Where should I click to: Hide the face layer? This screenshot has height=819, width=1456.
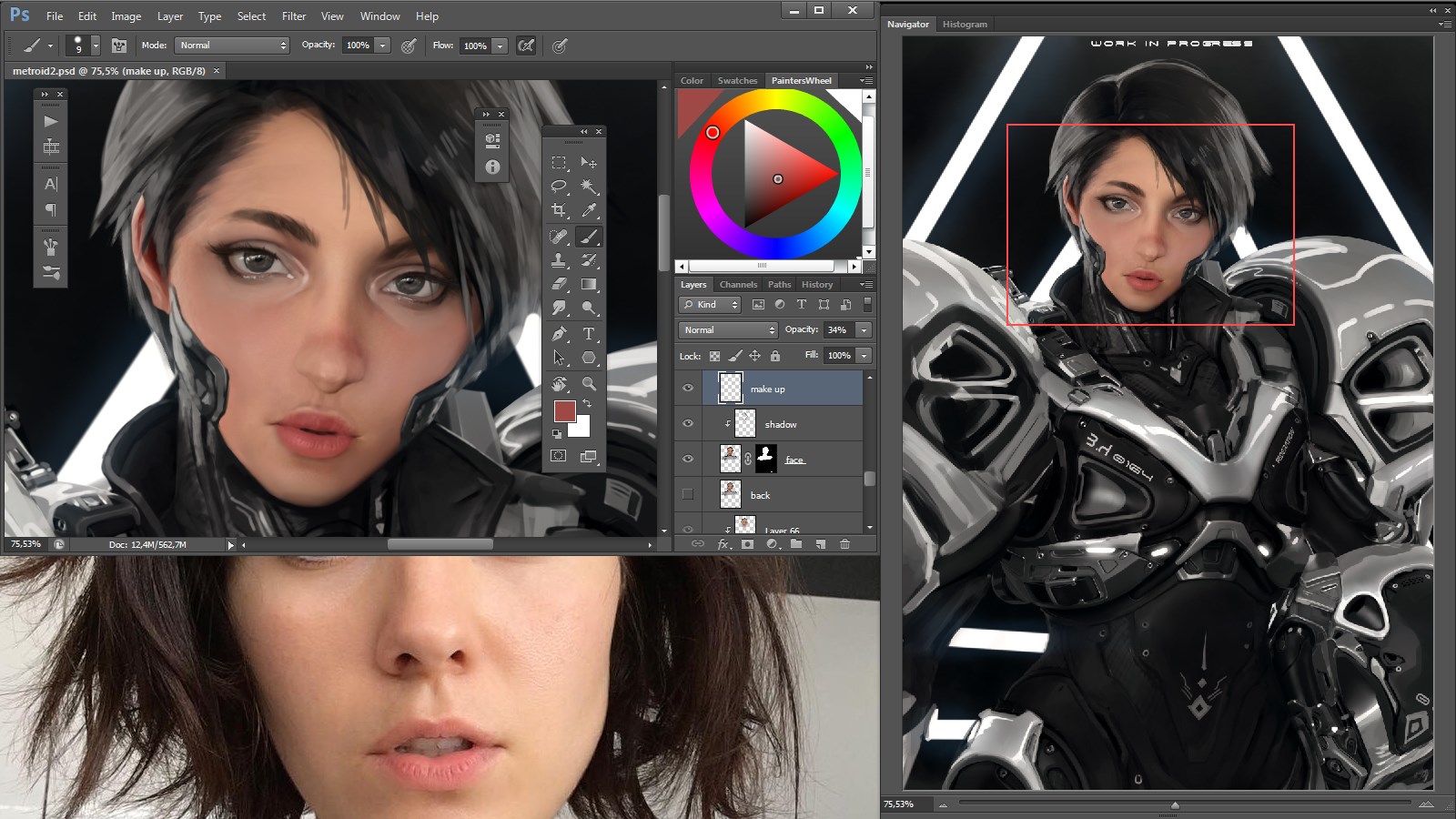(688, 460)
